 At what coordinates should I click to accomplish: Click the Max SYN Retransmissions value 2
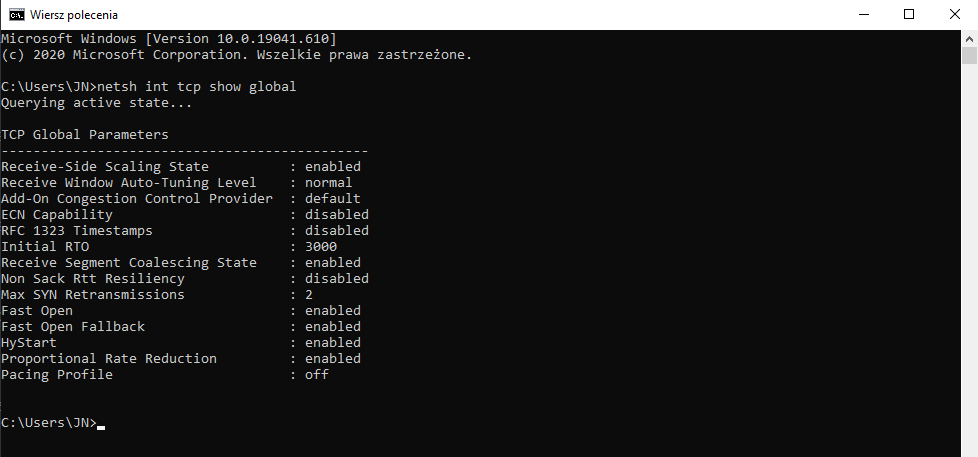coord(309,295)
